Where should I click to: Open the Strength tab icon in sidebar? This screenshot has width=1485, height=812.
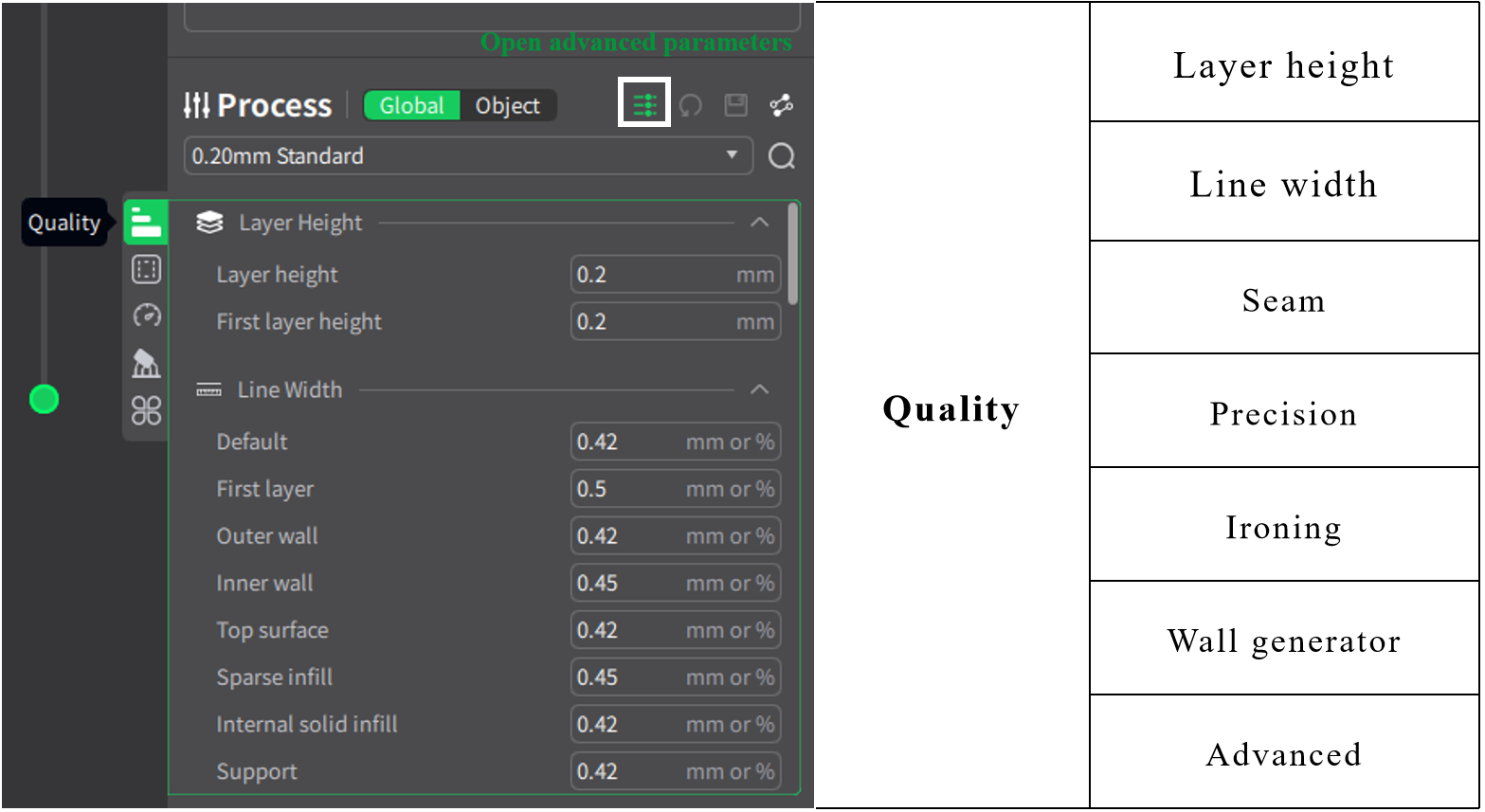tap(146, 270)
